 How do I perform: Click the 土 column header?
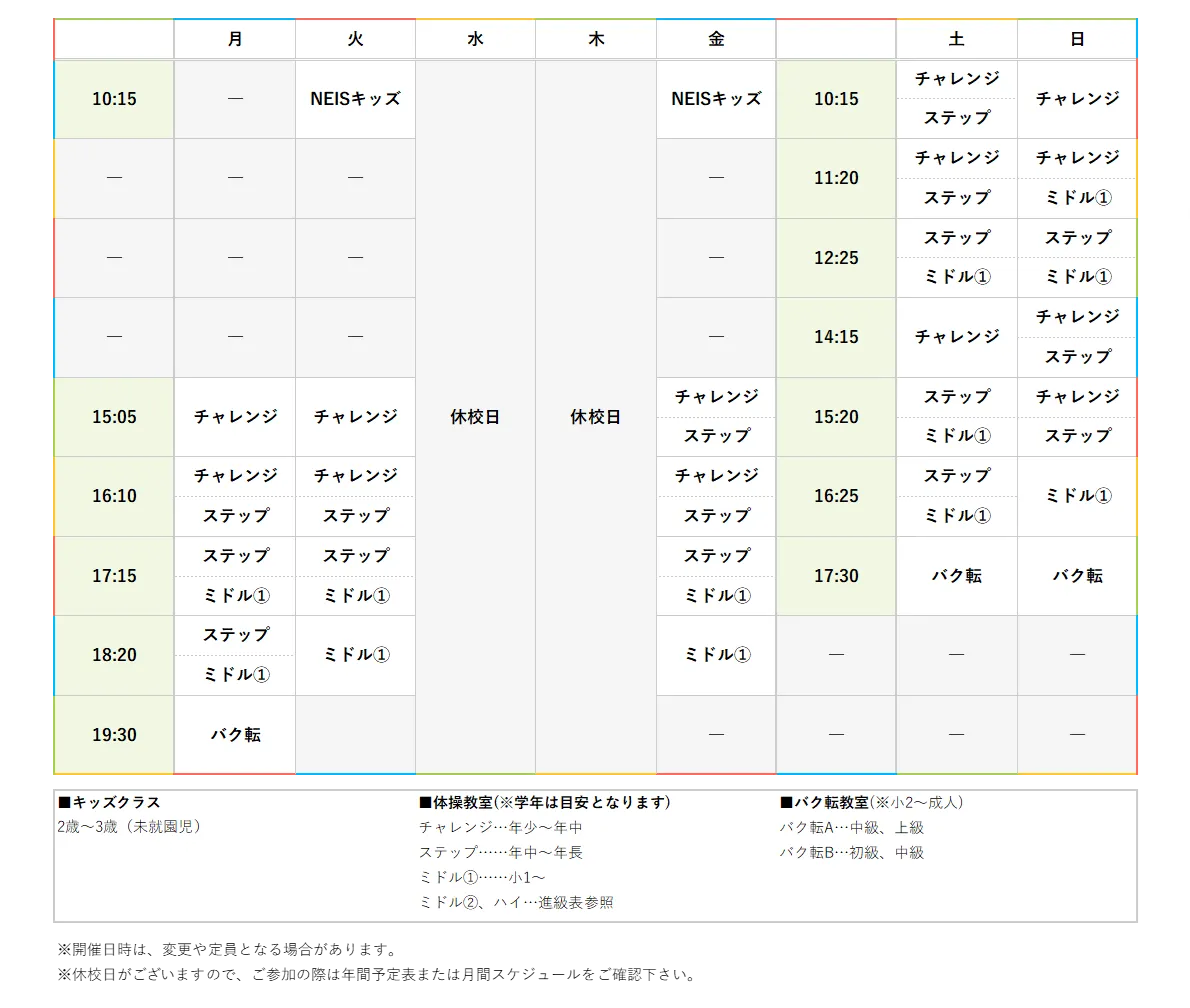[956, 39]
